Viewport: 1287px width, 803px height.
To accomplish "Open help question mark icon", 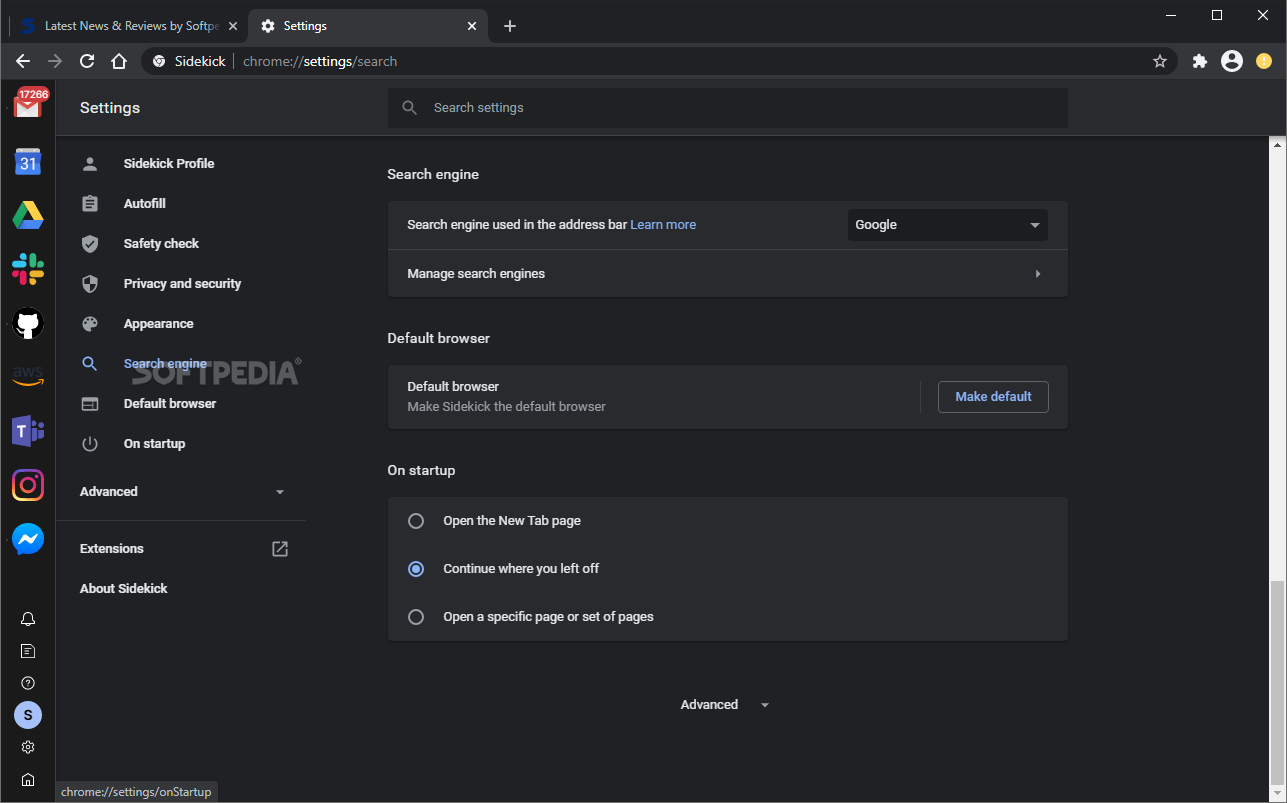I will tap(28, 683).
